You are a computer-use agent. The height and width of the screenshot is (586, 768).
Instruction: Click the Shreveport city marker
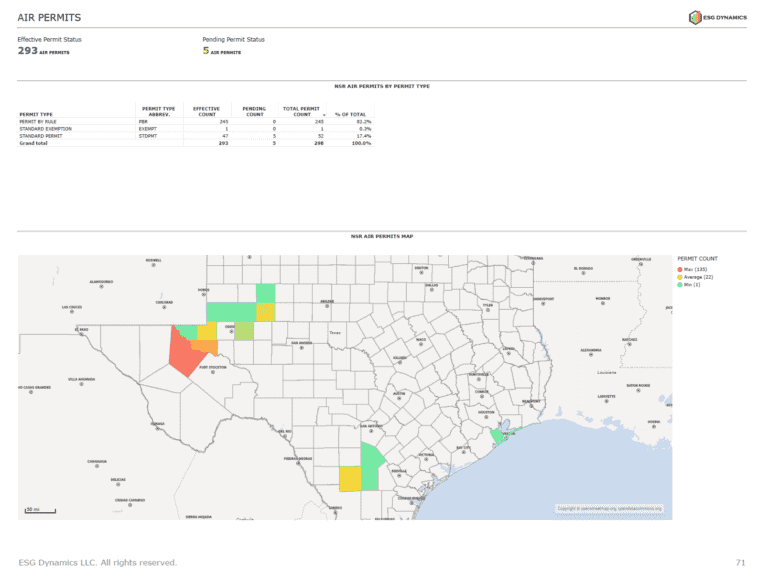543,304
